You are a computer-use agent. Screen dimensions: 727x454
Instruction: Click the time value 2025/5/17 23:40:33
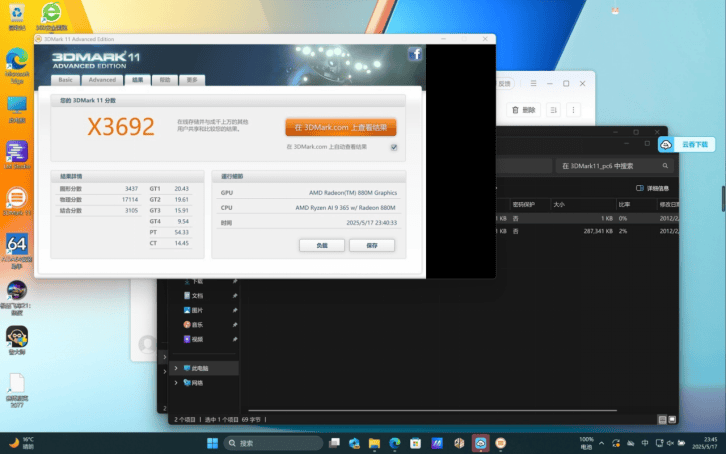pos(371,223)
